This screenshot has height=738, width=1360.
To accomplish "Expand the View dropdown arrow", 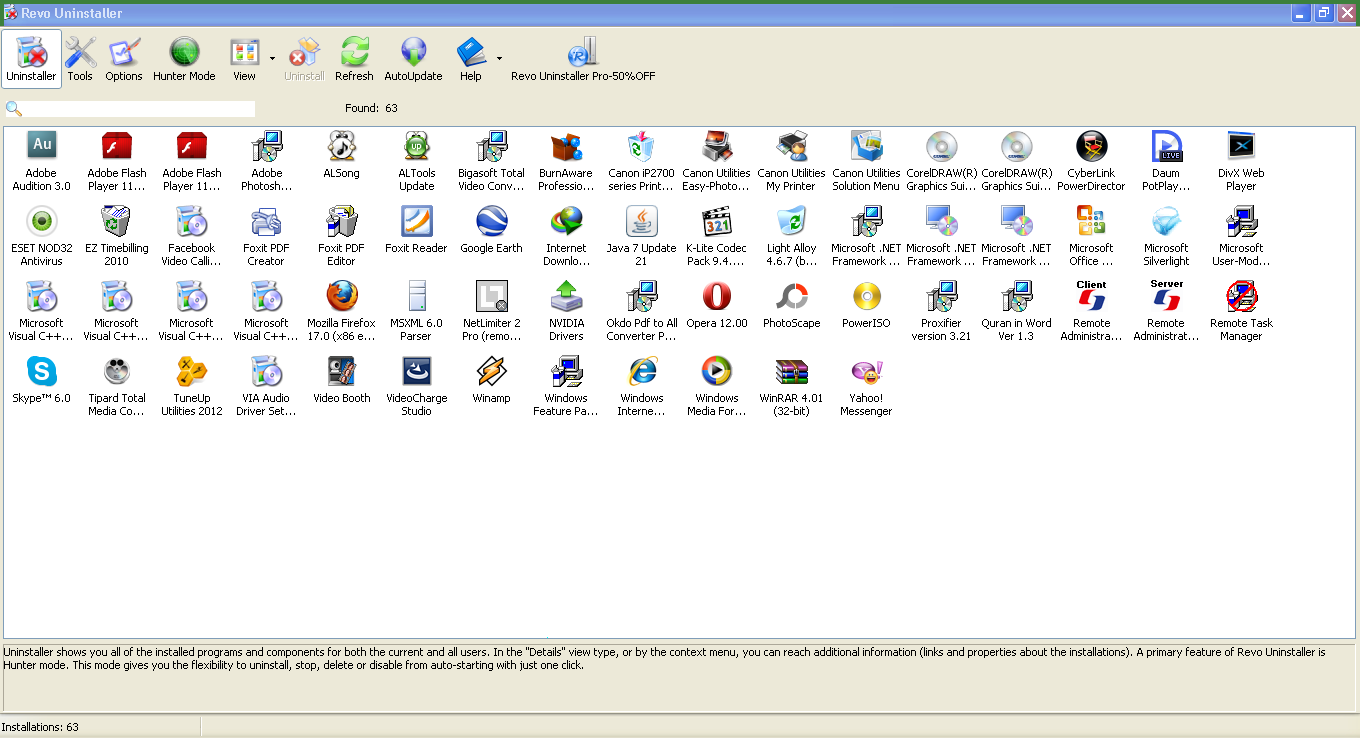I will pos(272,59).
